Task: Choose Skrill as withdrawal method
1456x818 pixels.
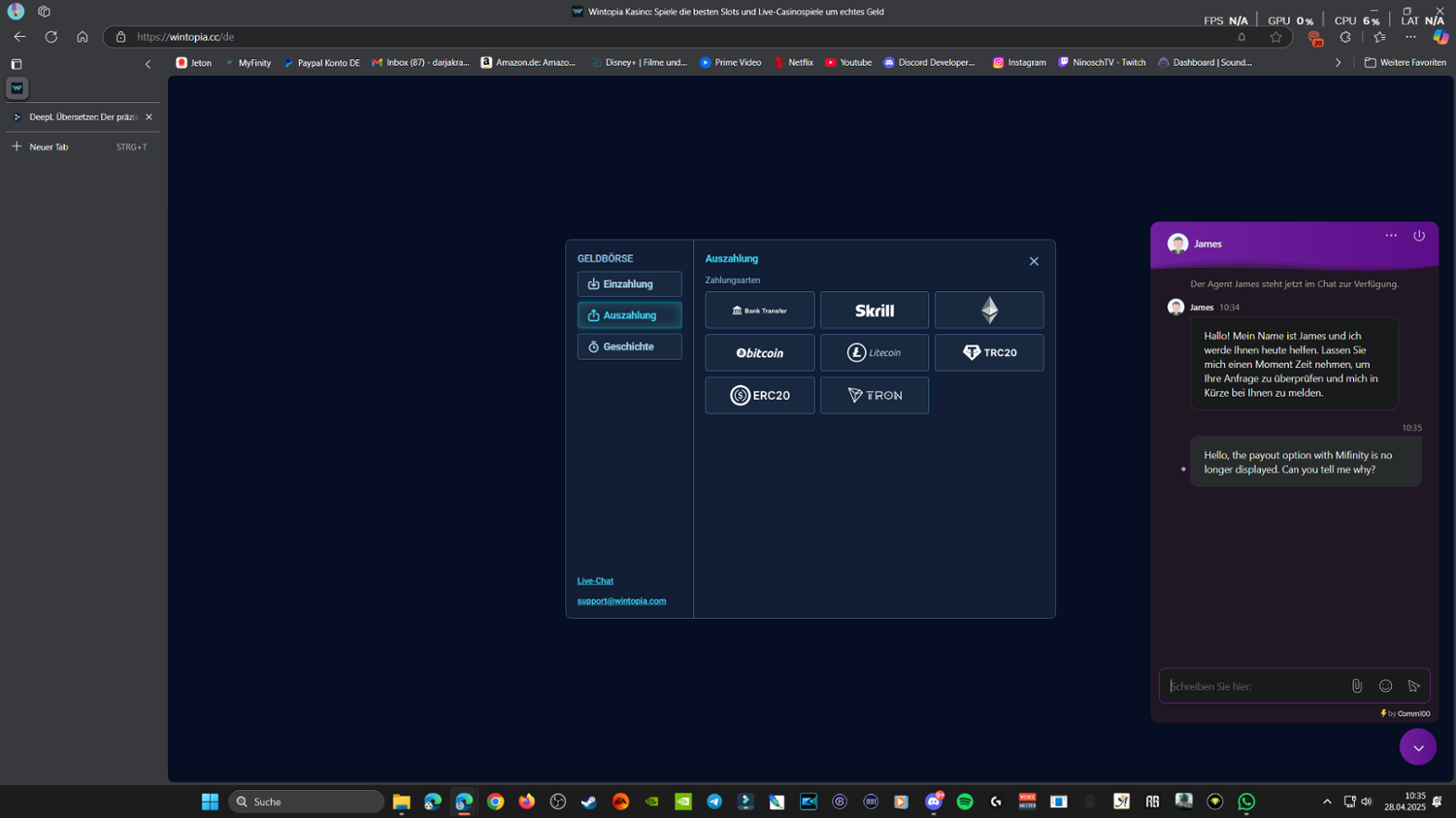Action: click(874, 311)
